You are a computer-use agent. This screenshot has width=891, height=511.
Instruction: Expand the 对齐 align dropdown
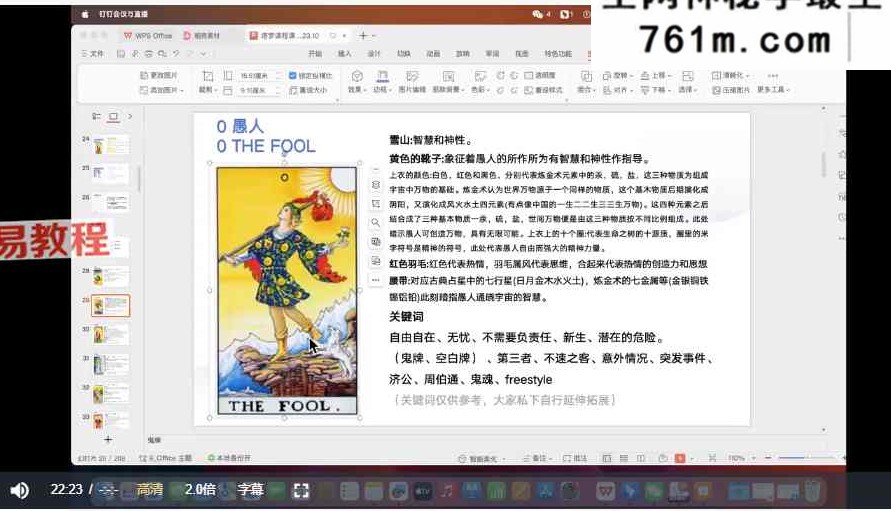coord(618,90)
